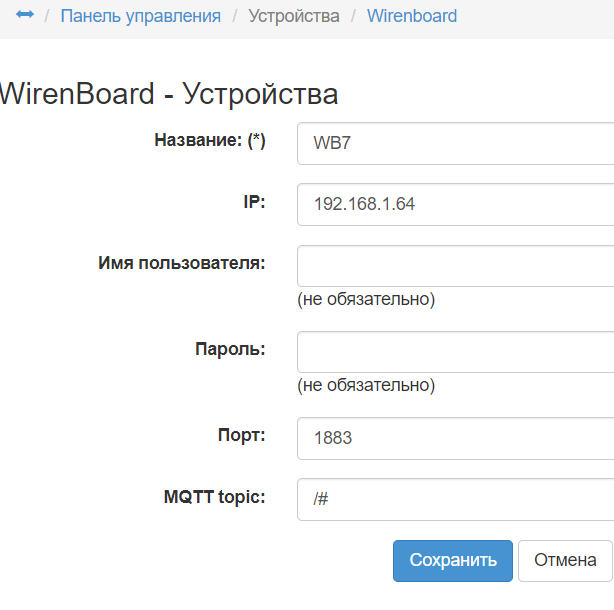Click the IP address field 192.168.1.64

455,204
